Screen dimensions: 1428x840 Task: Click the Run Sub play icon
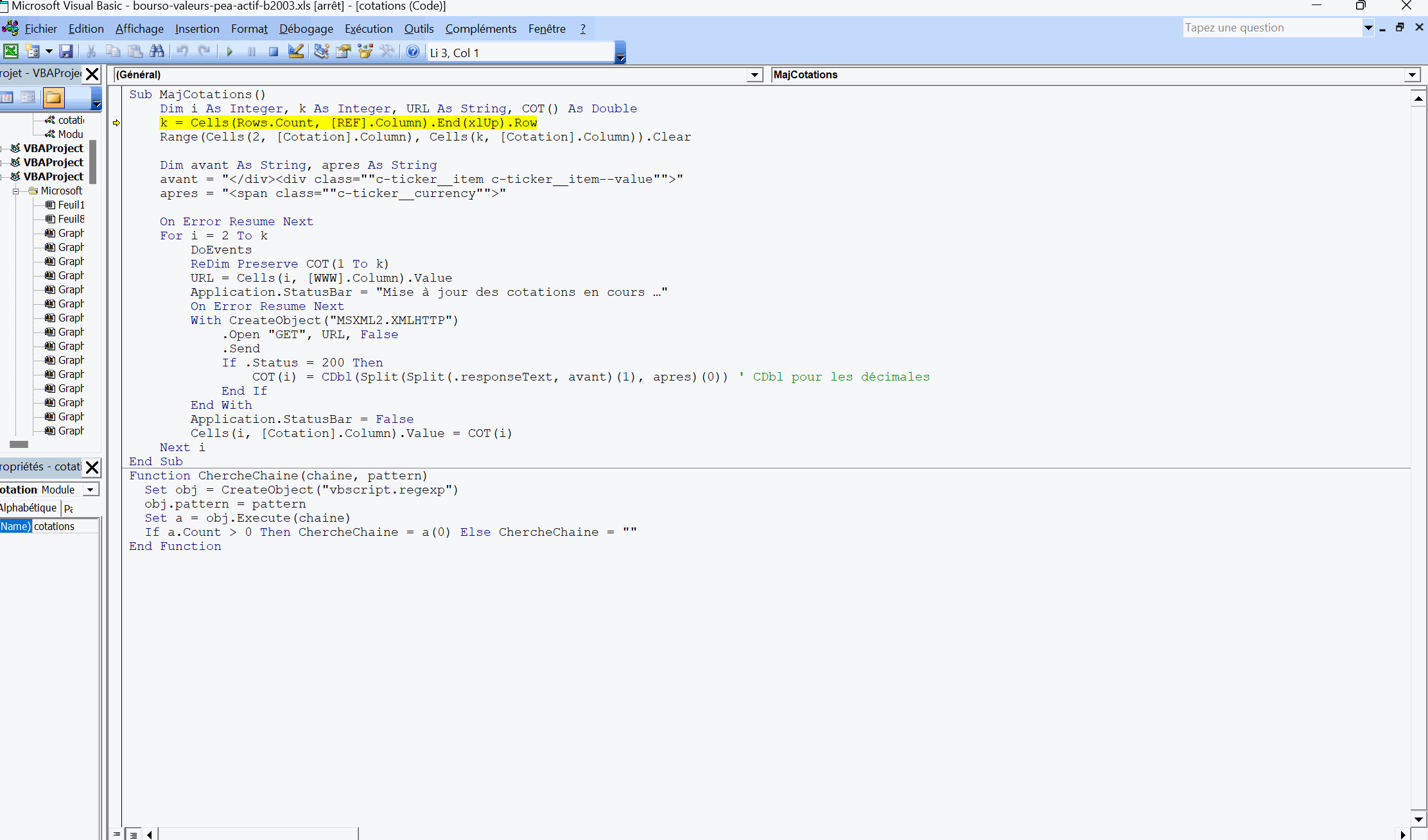coord(229,52)
